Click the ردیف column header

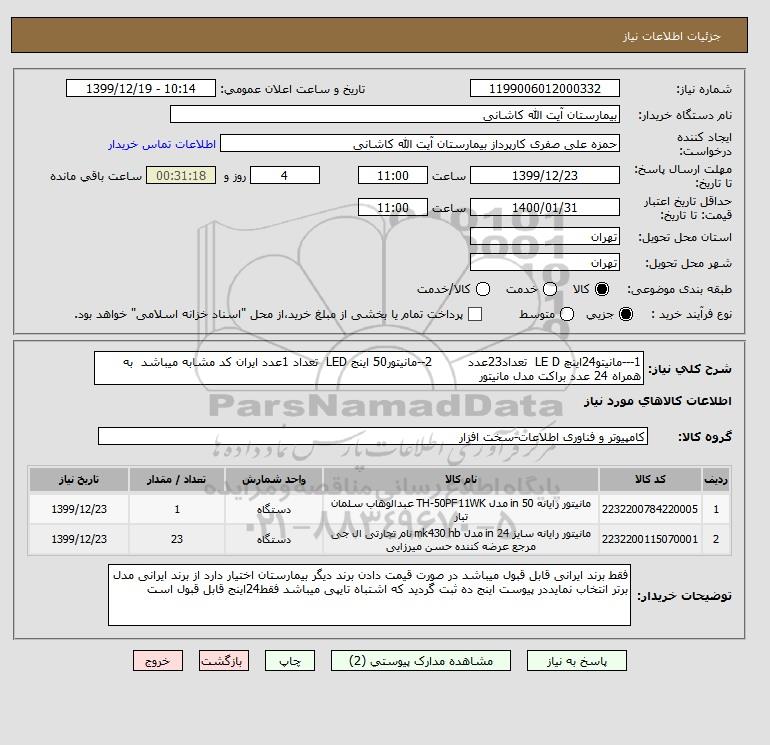(715, 479)
